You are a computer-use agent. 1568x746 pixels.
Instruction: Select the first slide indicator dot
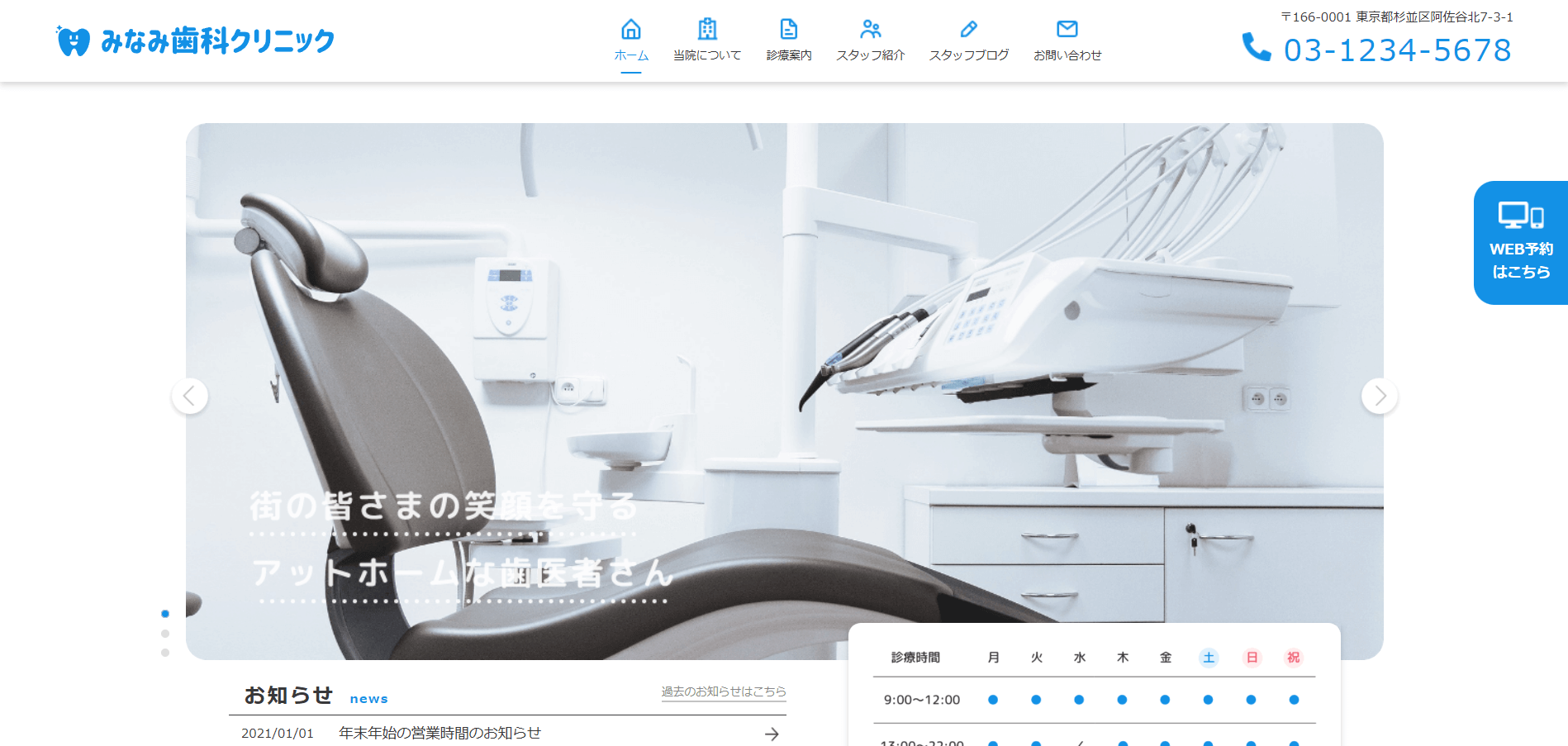coord(165,614)
